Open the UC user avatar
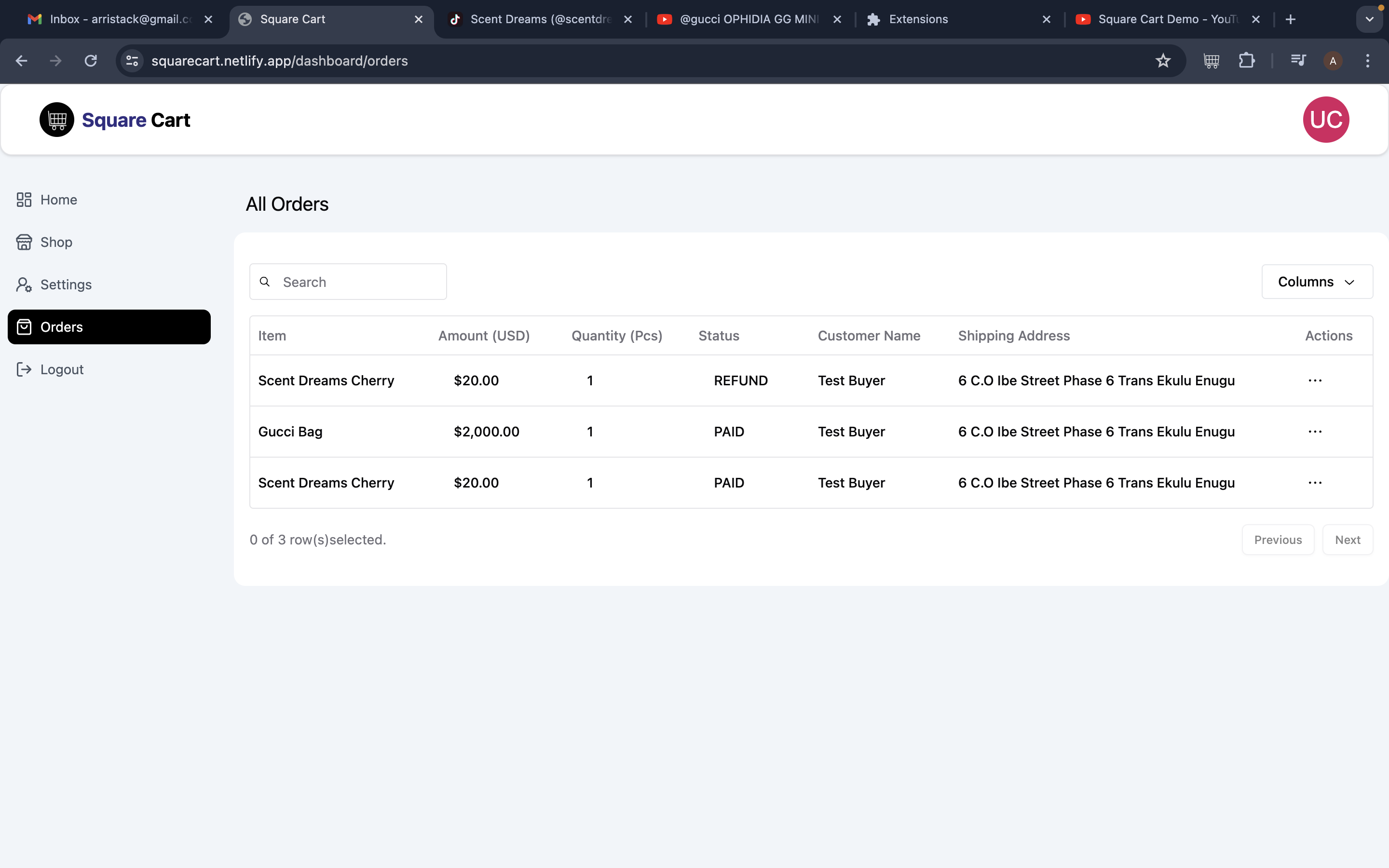Viewport: 1389px width, 868px height. pos(1325,120)
